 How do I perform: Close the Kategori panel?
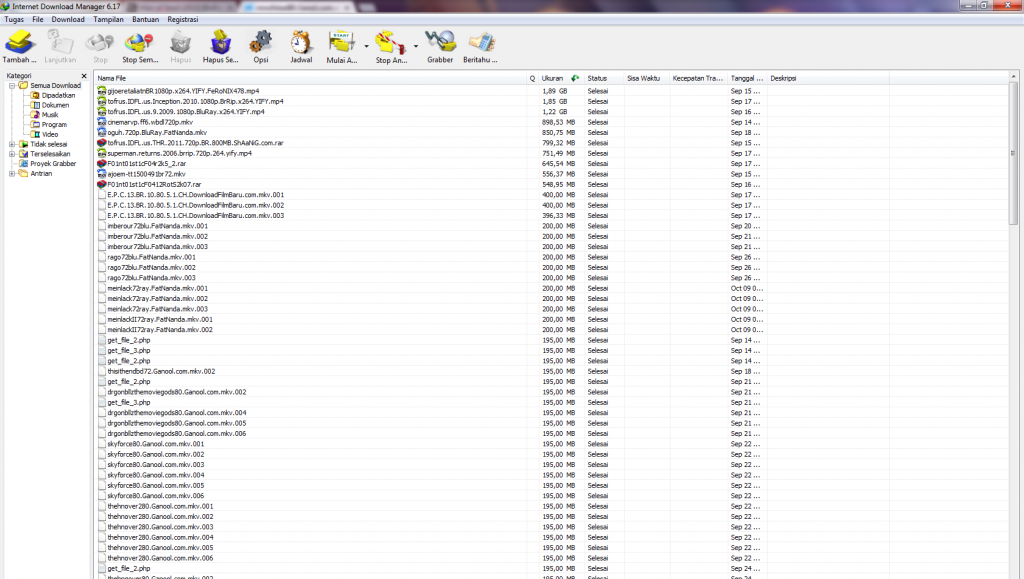tap(84, 76)
